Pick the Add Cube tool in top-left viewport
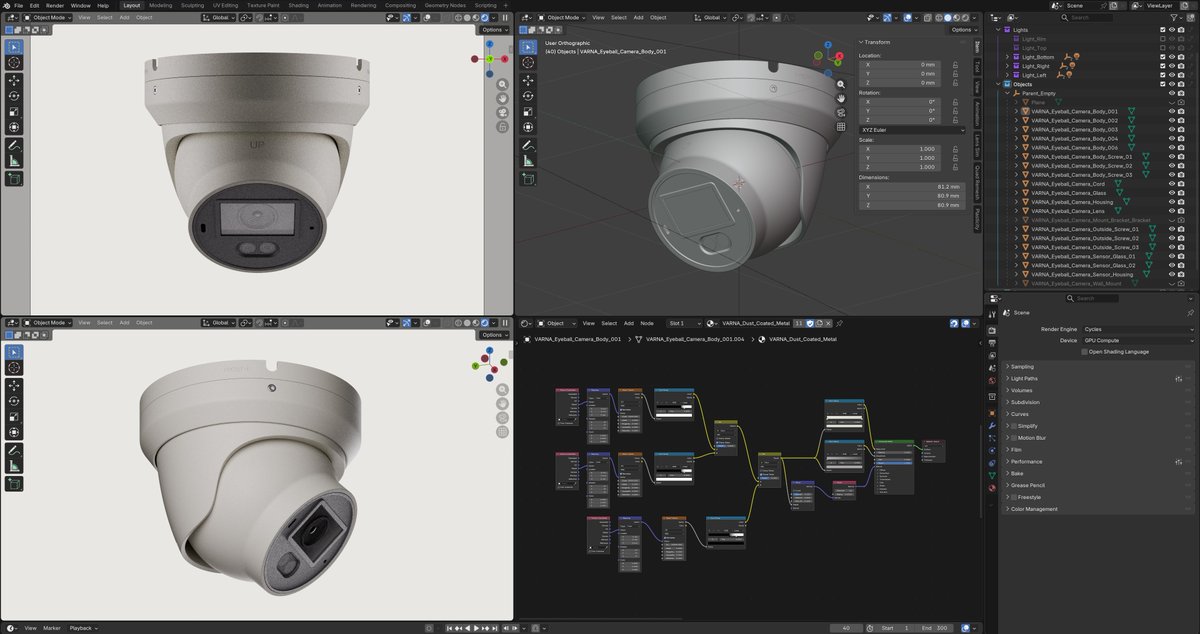This screenshot has height=634, width=1200. pos(14,179)
